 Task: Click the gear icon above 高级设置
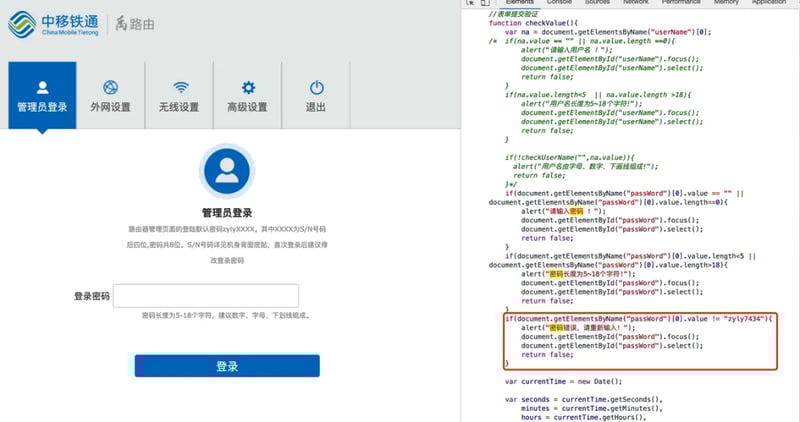coord(248,87)
